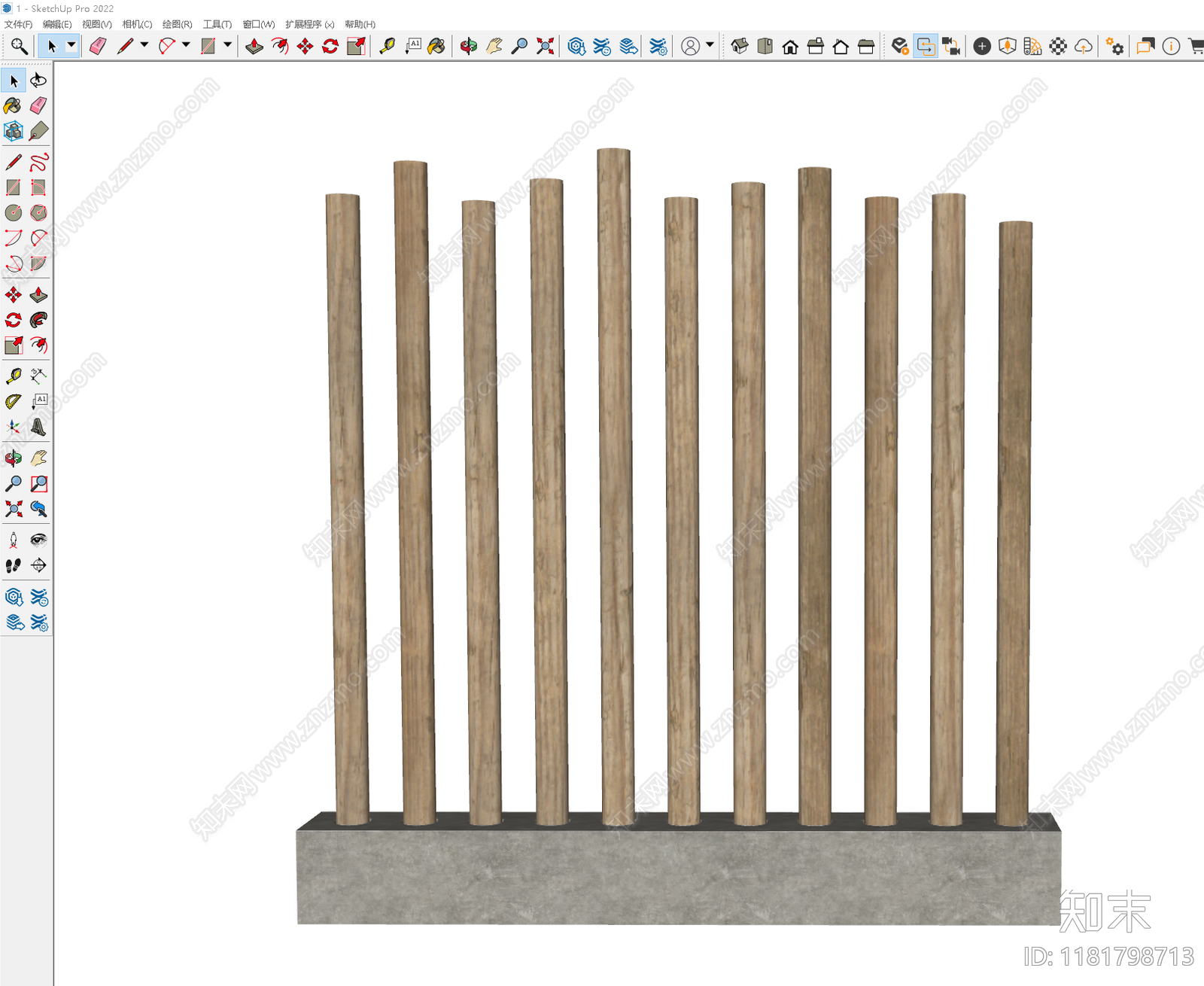Select the Orbit tool in top toolbar
Viewport: 1204px width, 986px height.
click(469, 47)
